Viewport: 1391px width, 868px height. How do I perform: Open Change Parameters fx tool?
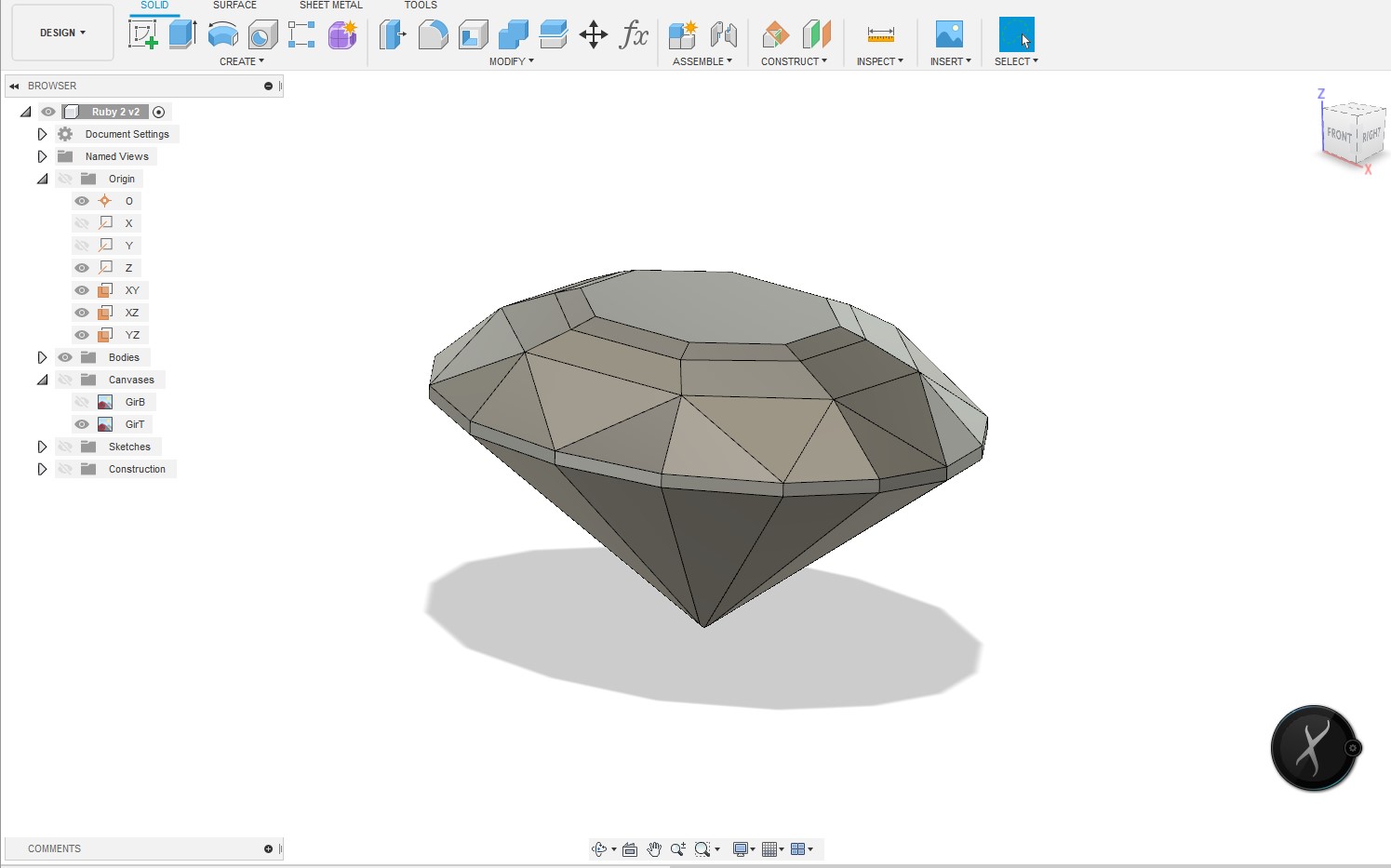[634, 34]
